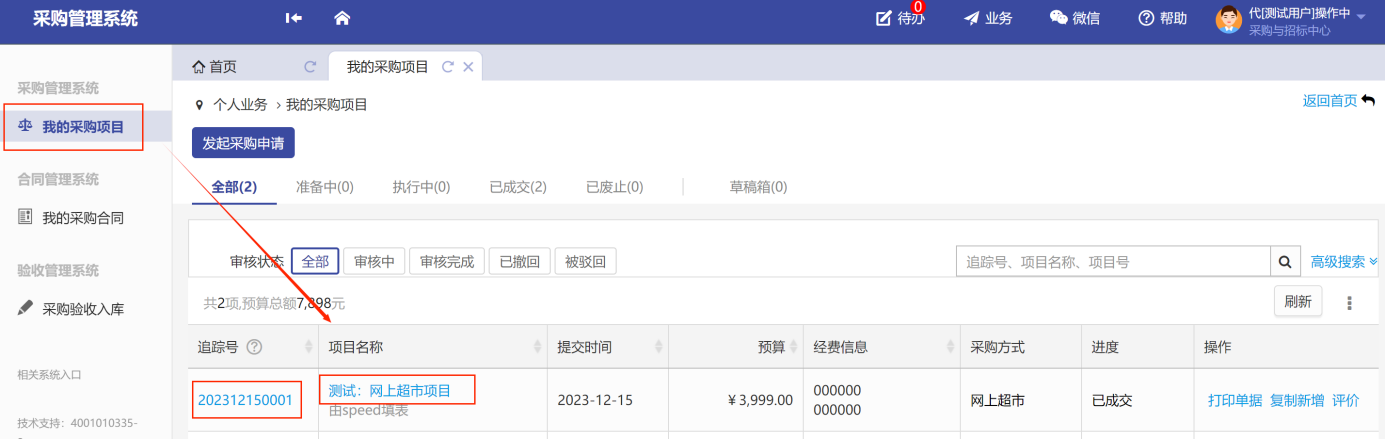Image resolution: width=1385 pixels, height=439 pixels.
Task: Open the 待办 todo notifications
Action: 899,18
